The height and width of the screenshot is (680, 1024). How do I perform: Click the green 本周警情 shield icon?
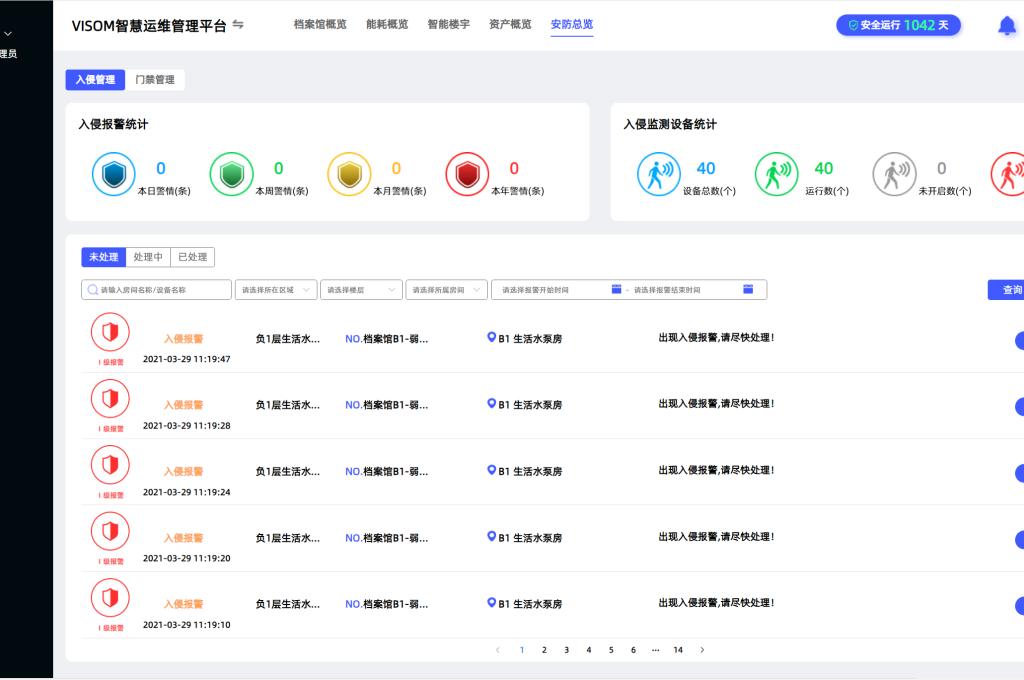pos(231,174)
